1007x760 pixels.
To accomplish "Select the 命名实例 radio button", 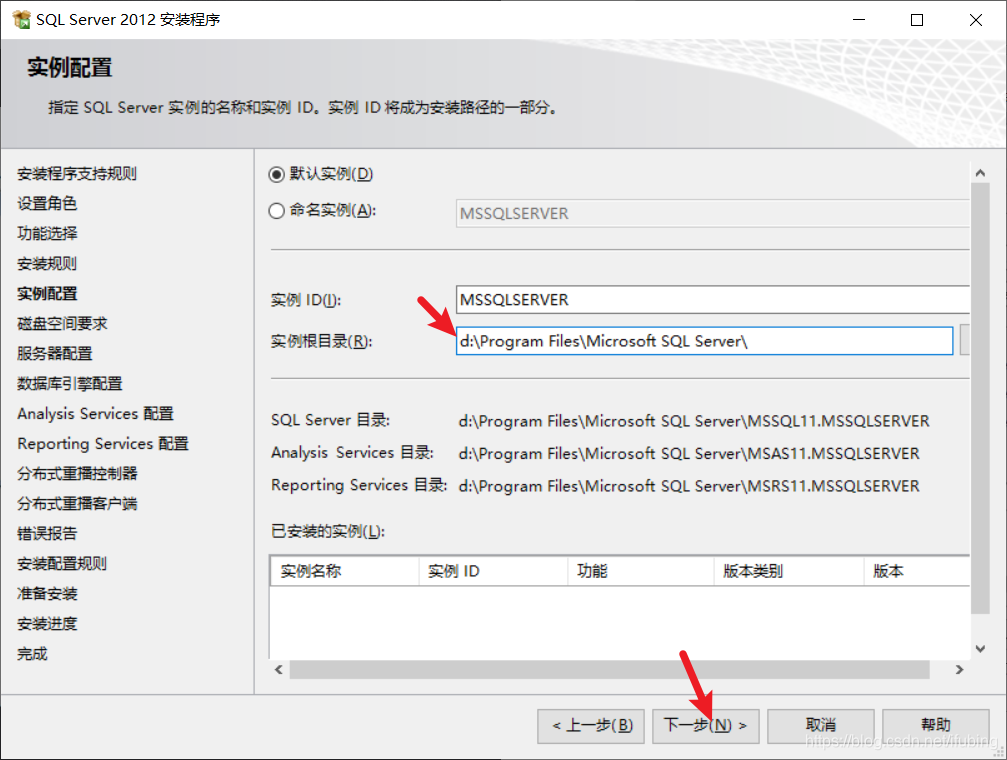I will point(276,211).
